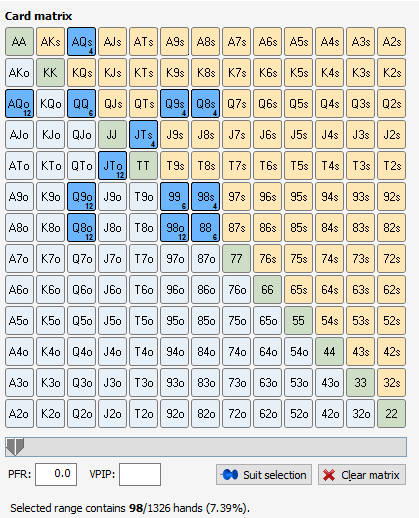Select the 76s hand cell
Viewport: 419px width, 518px height.
coord(267,259)
